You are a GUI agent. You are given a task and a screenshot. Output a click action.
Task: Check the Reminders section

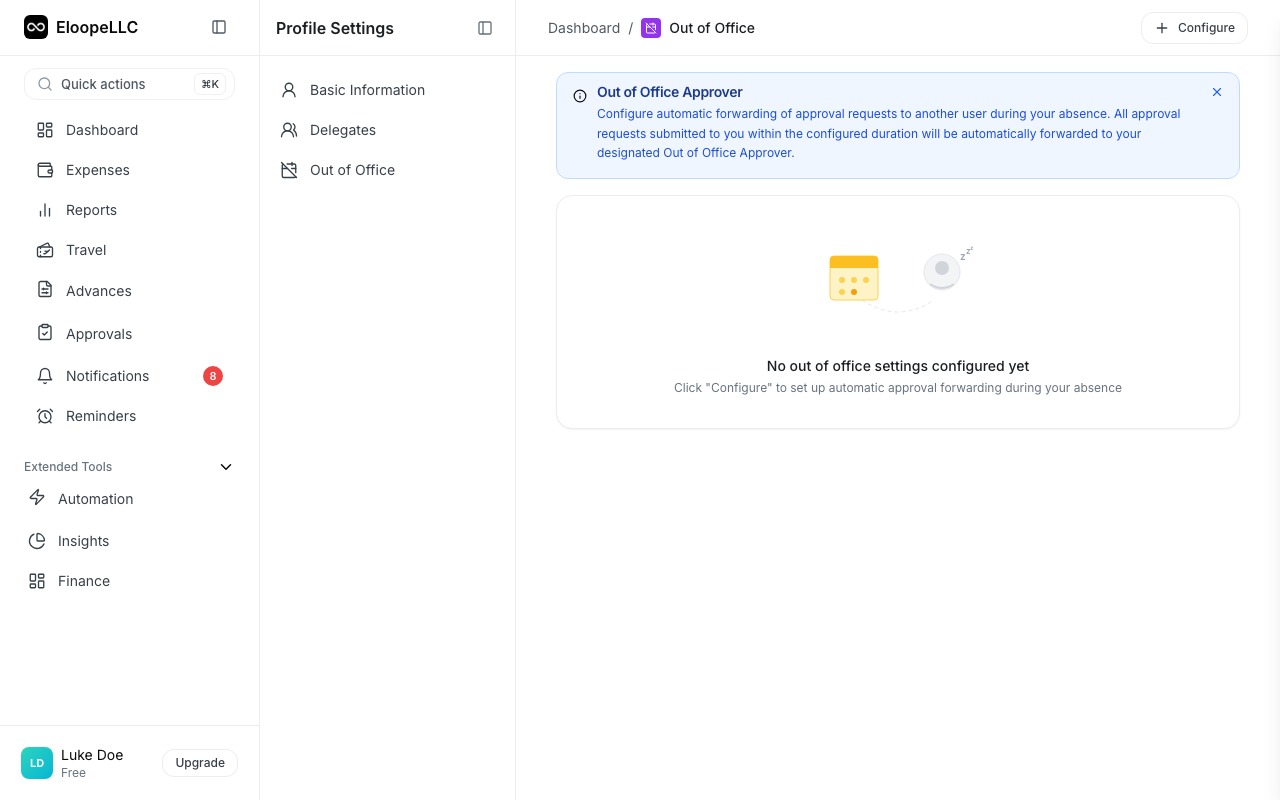pyautogui.click(x=101, y=416)
